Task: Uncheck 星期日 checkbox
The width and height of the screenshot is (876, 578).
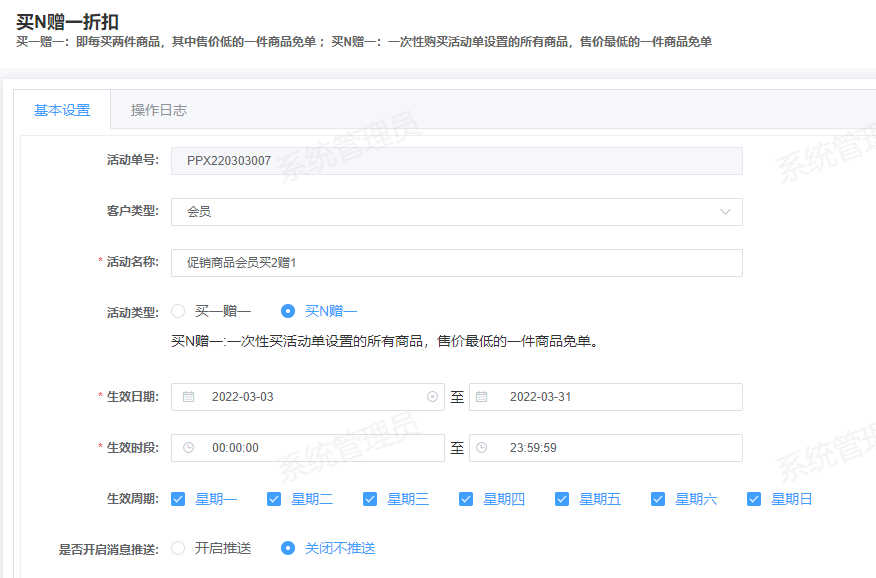Action: click(754, 499)
